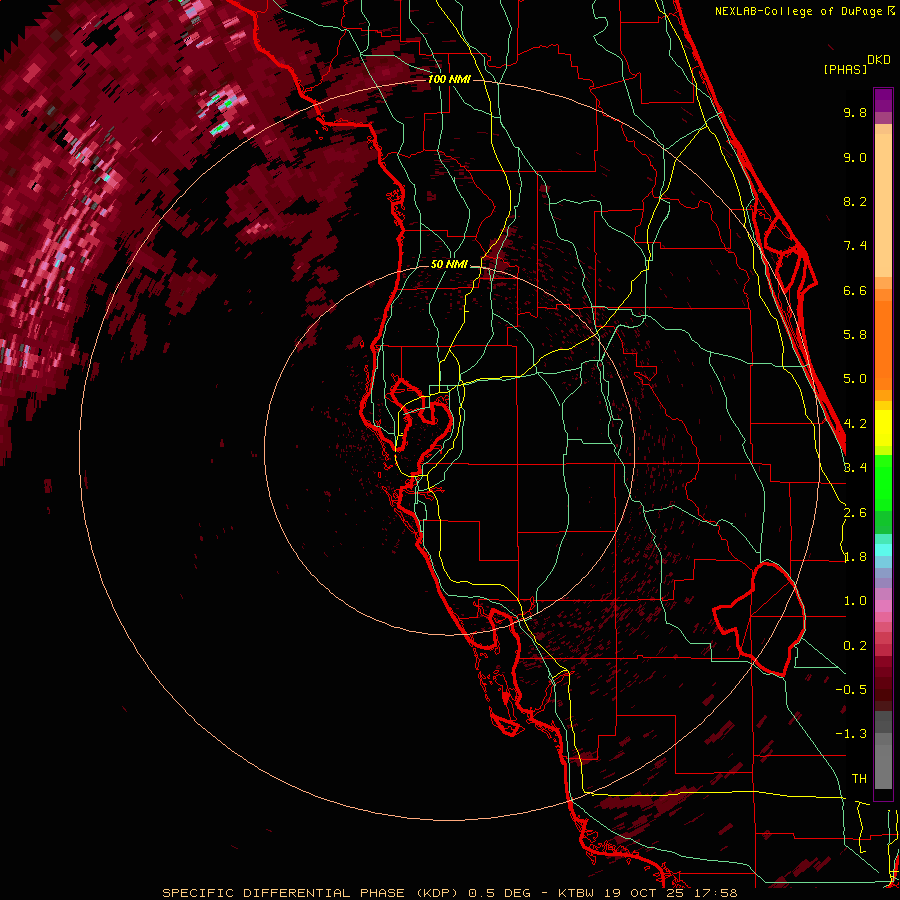Click the 100 NMI range ring label

point(449,79)
